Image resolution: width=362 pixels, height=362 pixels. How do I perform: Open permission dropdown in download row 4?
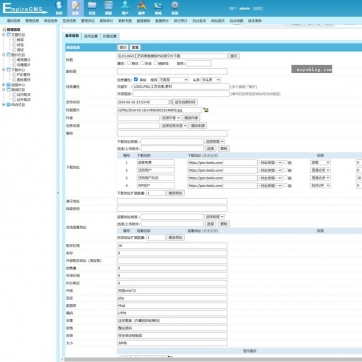pyautogui.click(x=320, y=185)
